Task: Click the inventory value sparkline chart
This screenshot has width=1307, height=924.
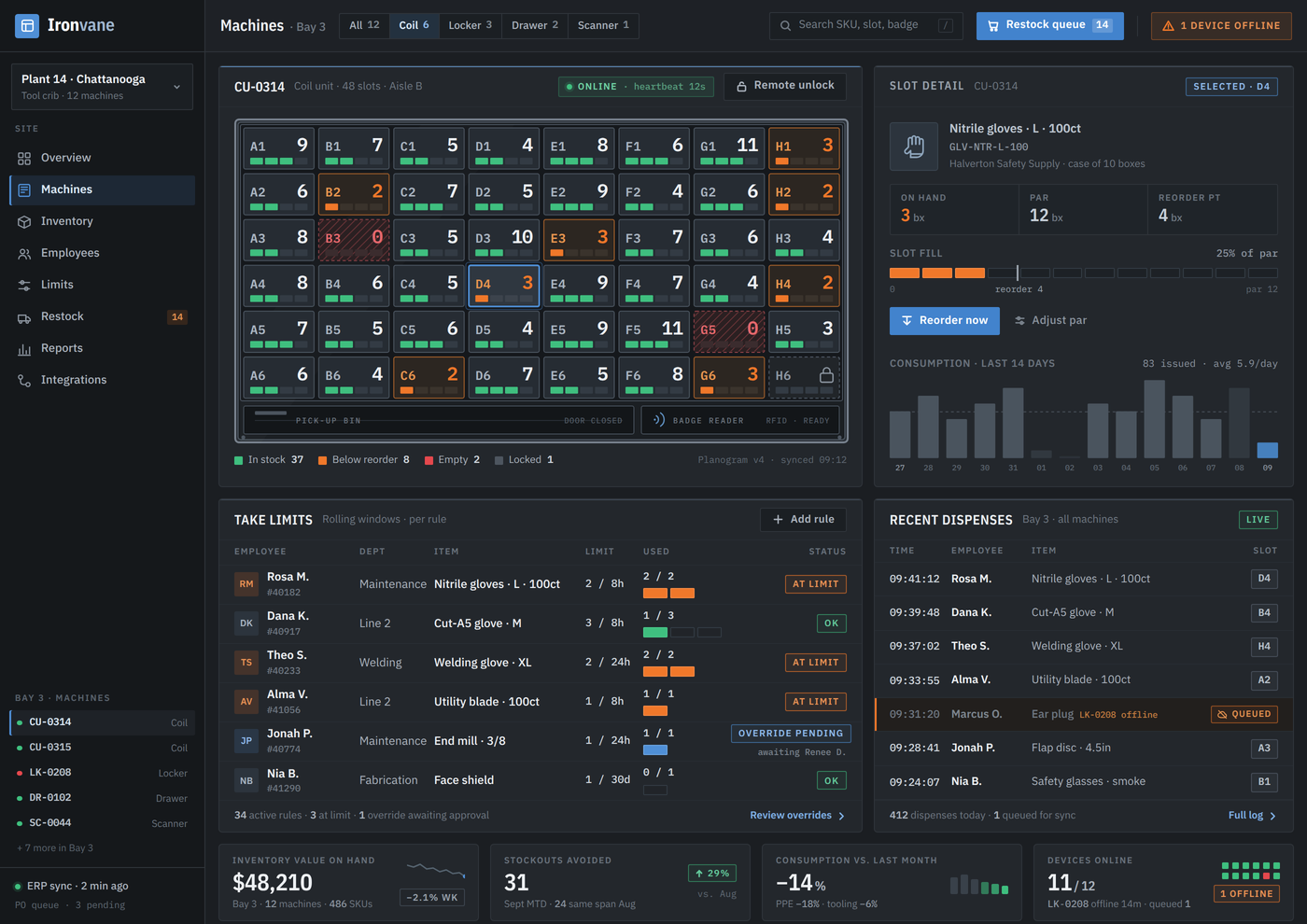Action: pyautogui.click(x=436, y=871)
